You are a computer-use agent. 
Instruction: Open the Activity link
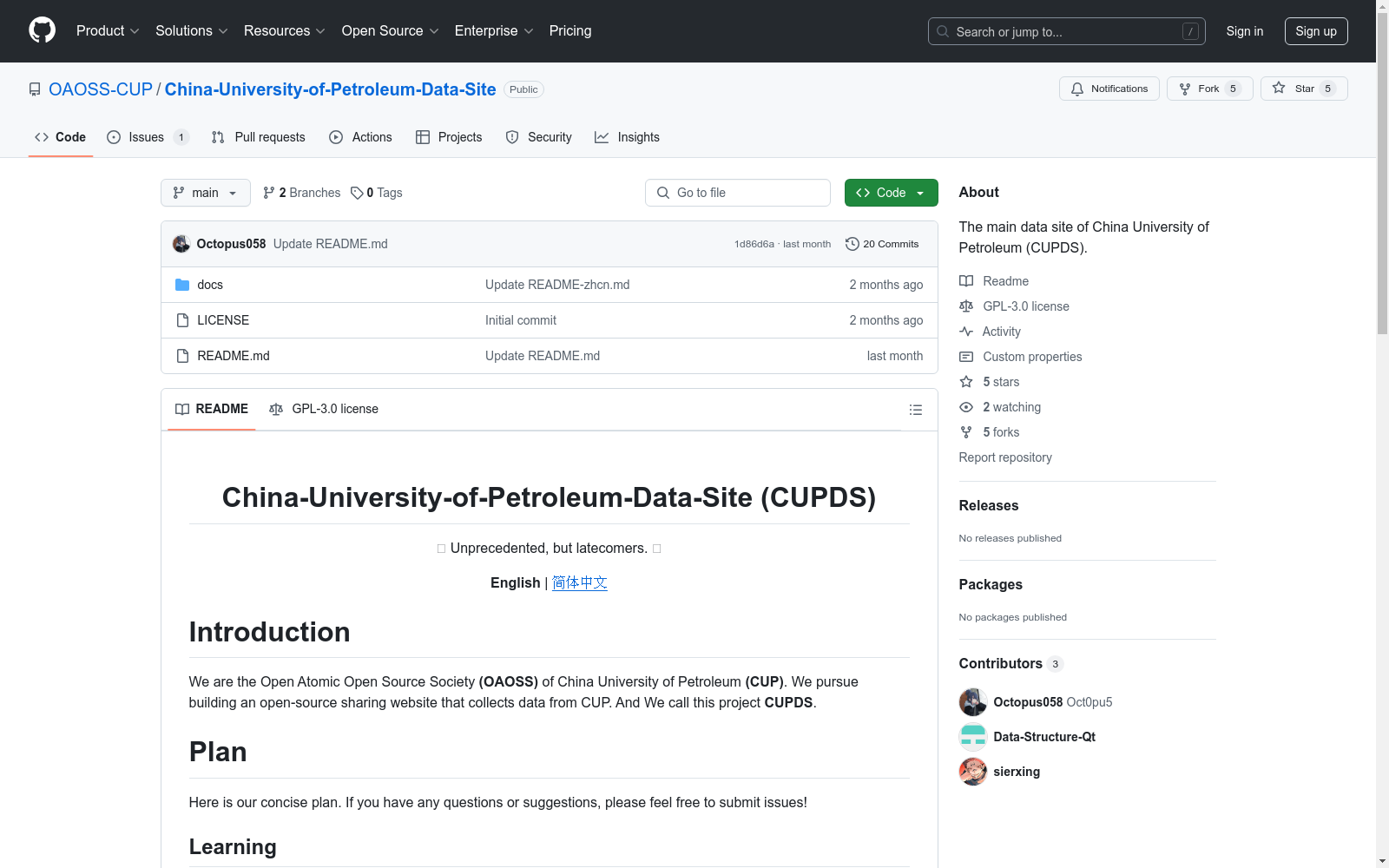pyautogui.click(x=990, y=332)
